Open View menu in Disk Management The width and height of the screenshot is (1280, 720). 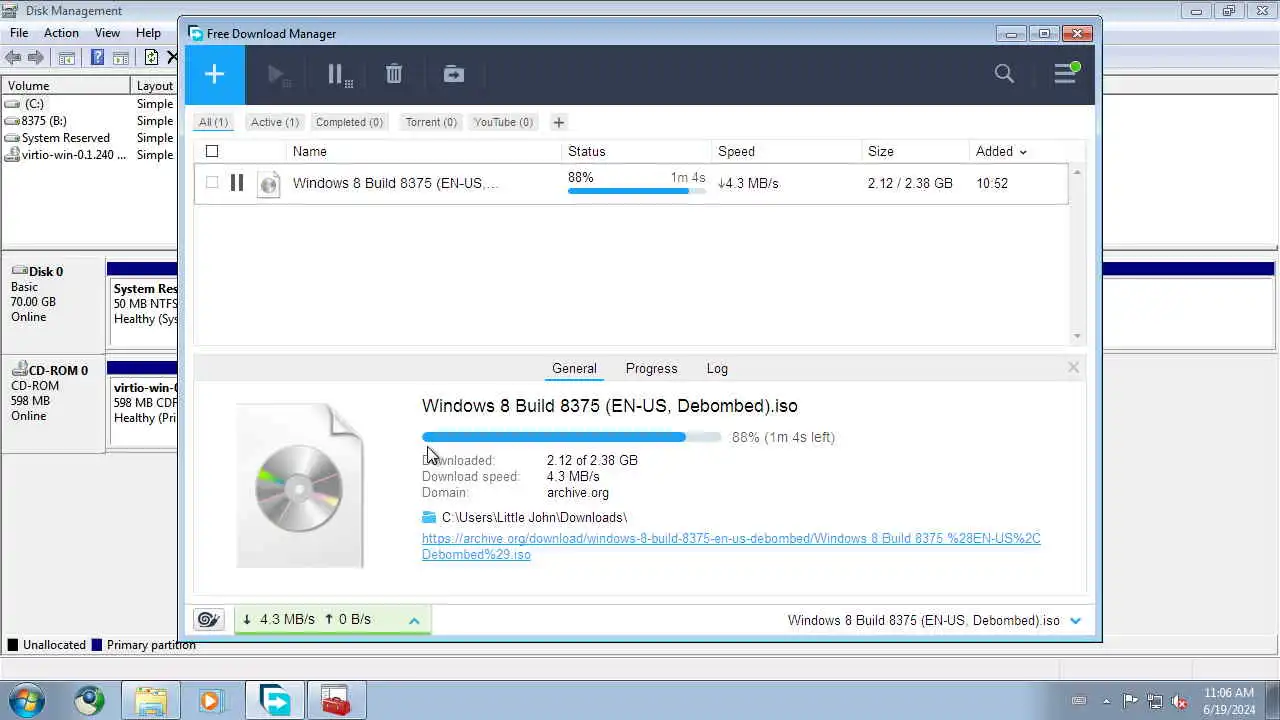click(x=107, y=33)
